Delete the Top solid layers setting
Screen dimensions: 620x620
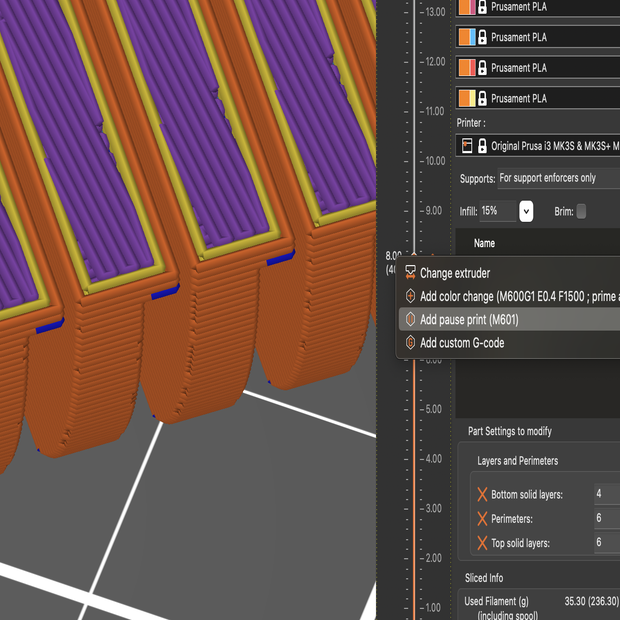[x=482, y=543]
